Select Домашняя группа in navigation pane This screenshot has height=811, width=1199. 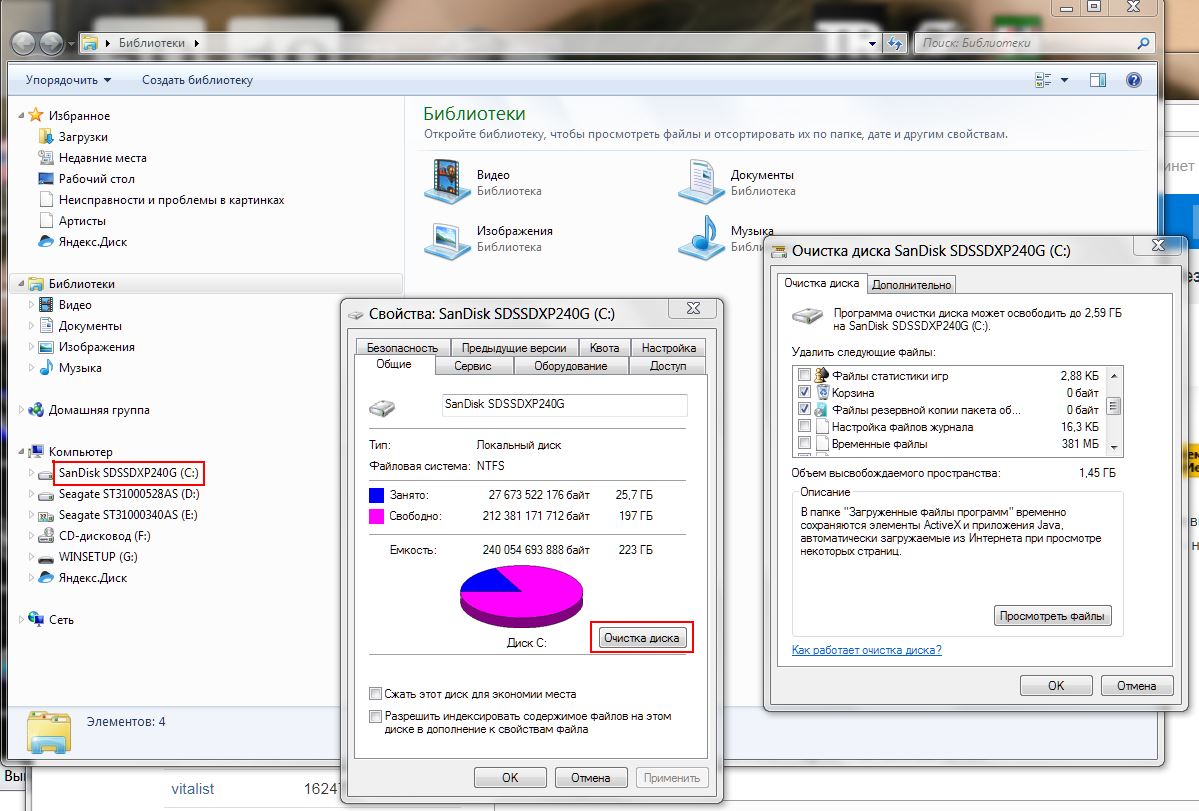pos(99,410)
